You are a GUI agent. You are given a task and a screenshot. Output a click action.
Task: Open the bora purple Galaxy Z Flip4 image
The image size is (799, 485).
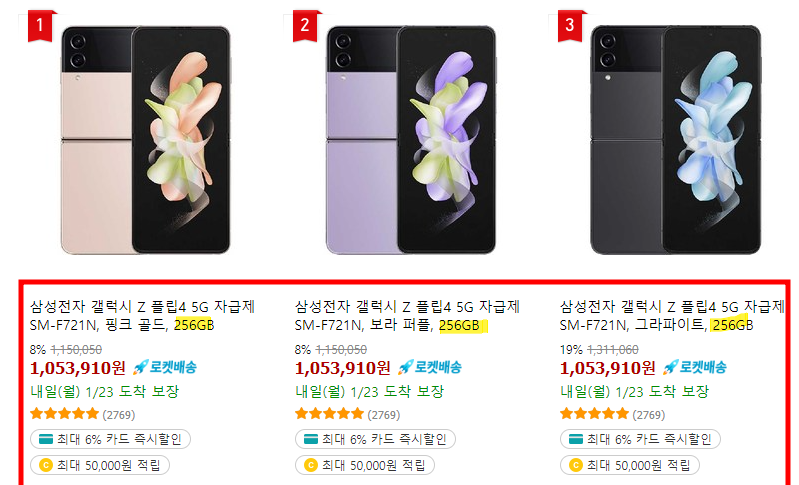(411, 140)
